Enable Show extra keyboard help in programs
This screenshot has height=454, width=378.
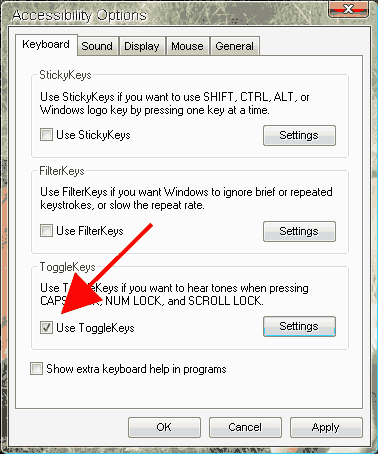click(x=36, y=369)
